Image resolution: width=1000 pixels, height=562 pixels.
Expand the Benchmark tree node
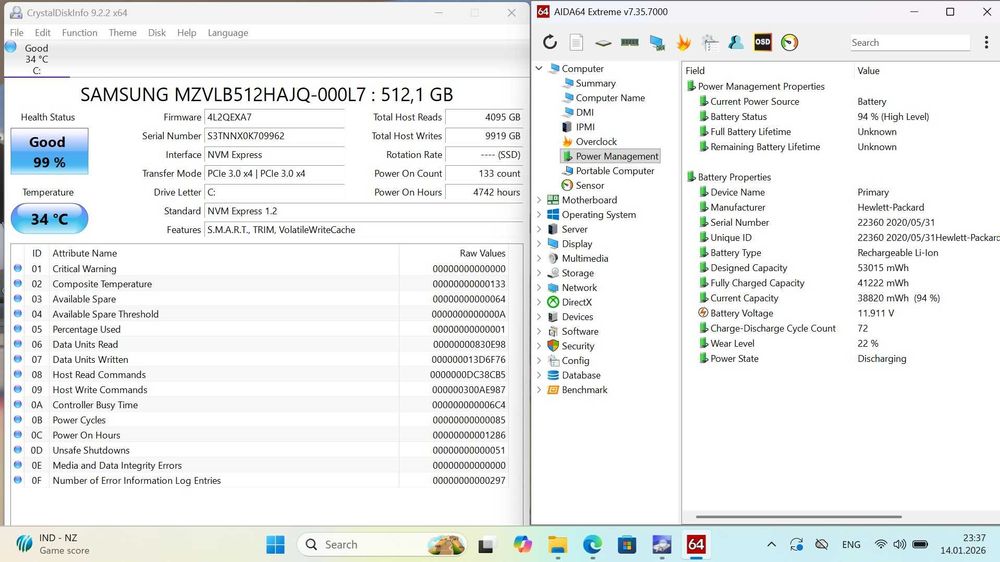coord(539,390)
